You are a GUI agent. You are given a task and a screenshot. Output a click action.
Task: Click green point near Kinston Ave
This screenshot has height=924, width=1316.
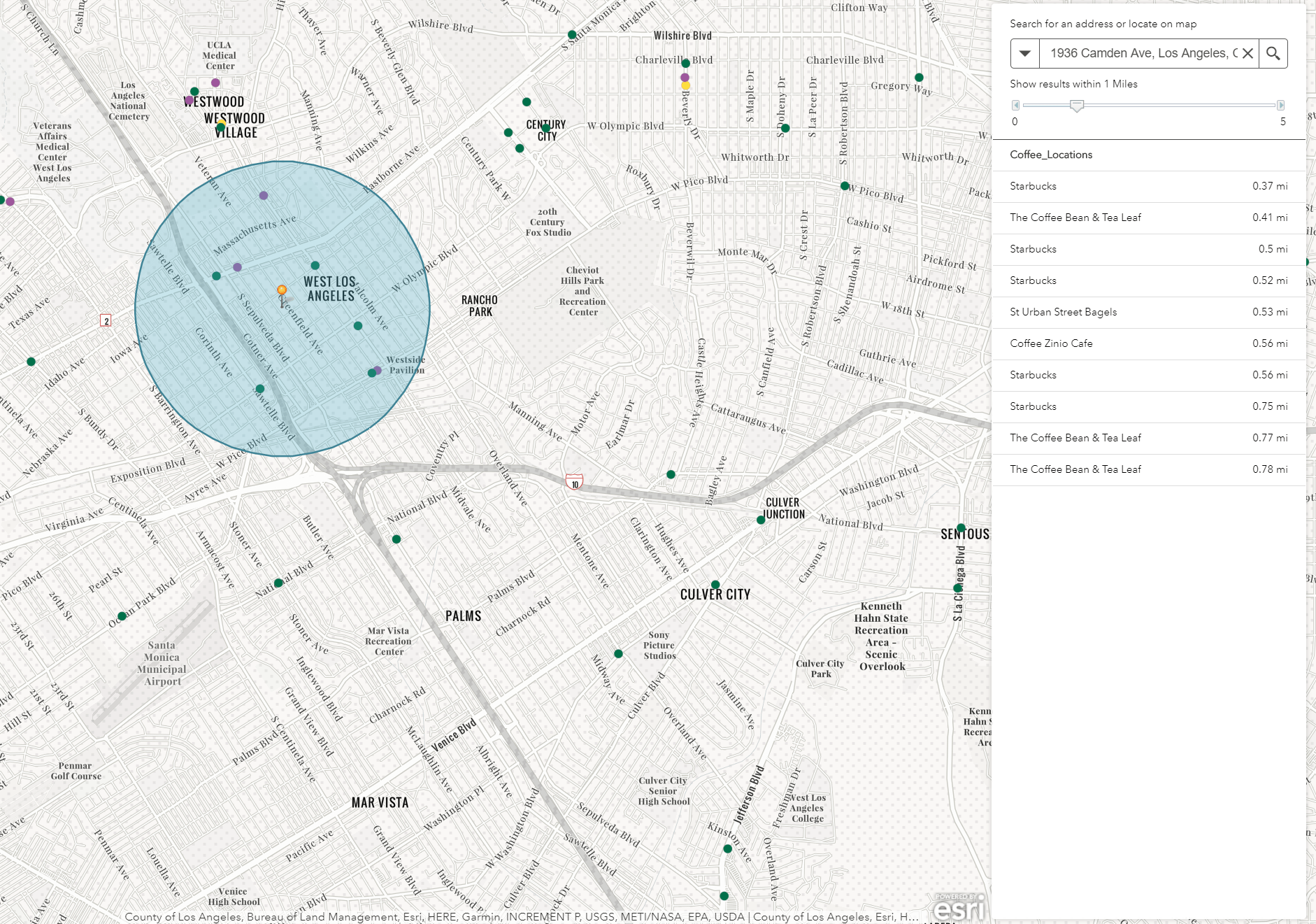pyautogui.click(x=727, y=849)
